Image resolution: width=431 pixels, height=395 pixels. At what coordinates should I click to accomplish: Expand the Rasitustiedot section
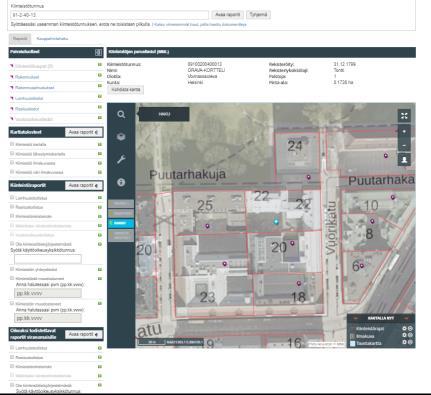pyautogui.click(x=27, y=109)
